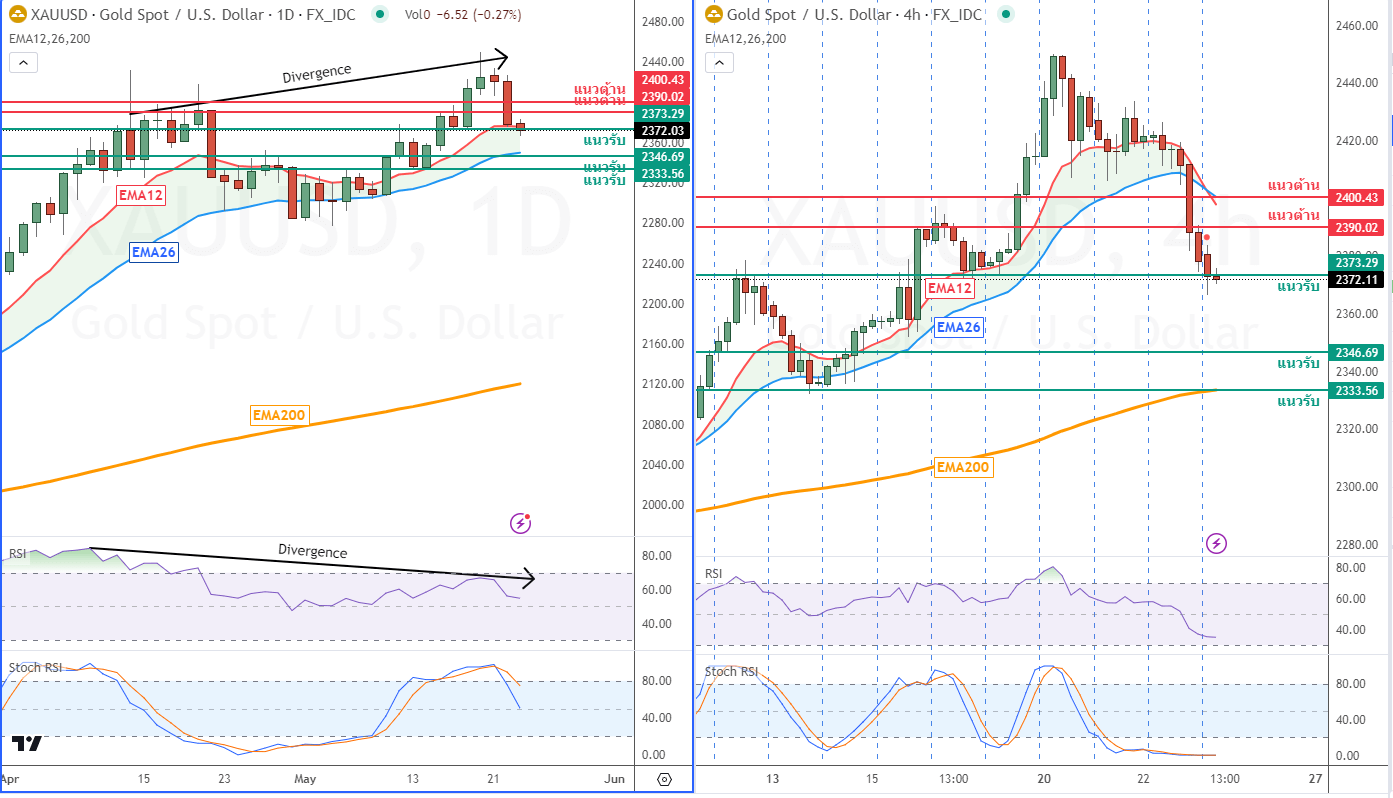Open symbol title Gold Spot 4h FX_IDC
1393x798 pixels.
[x=854, y=15]
